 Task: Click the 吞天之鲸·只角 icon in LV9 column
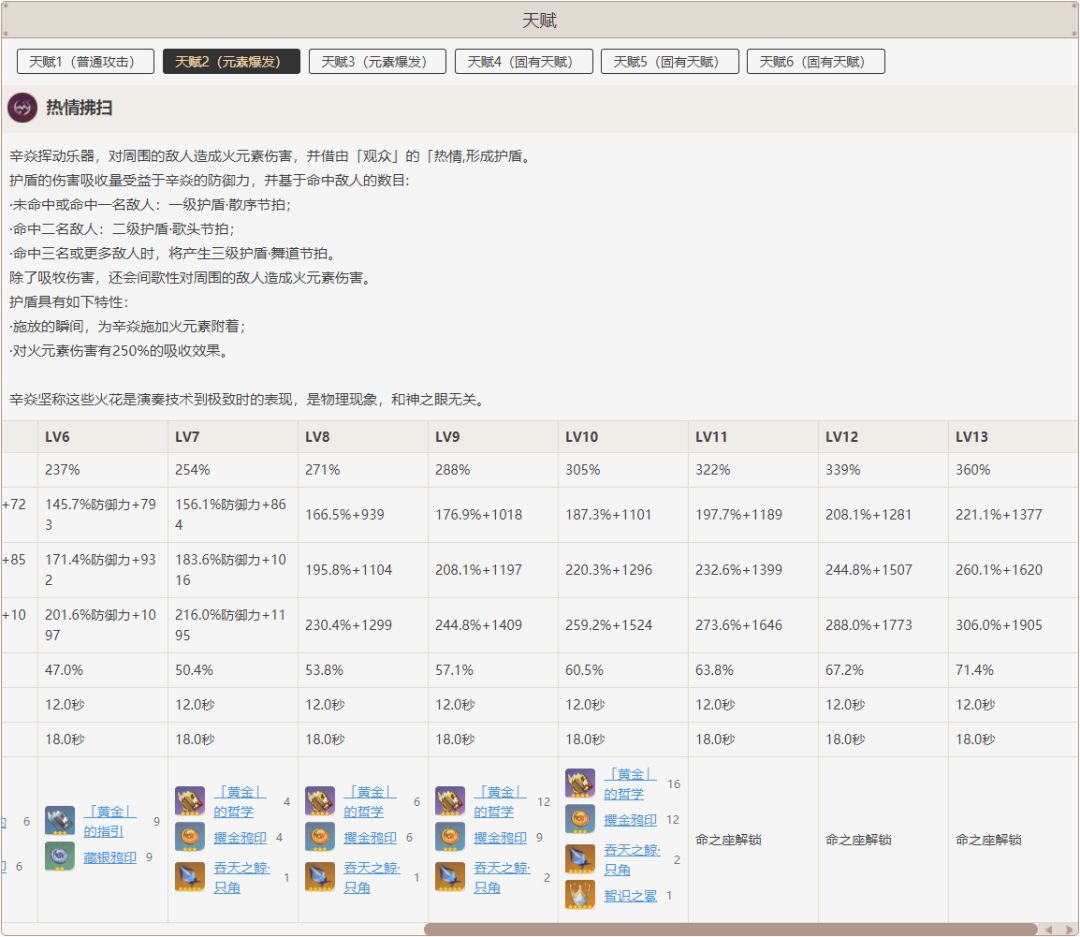click(450, 876)
